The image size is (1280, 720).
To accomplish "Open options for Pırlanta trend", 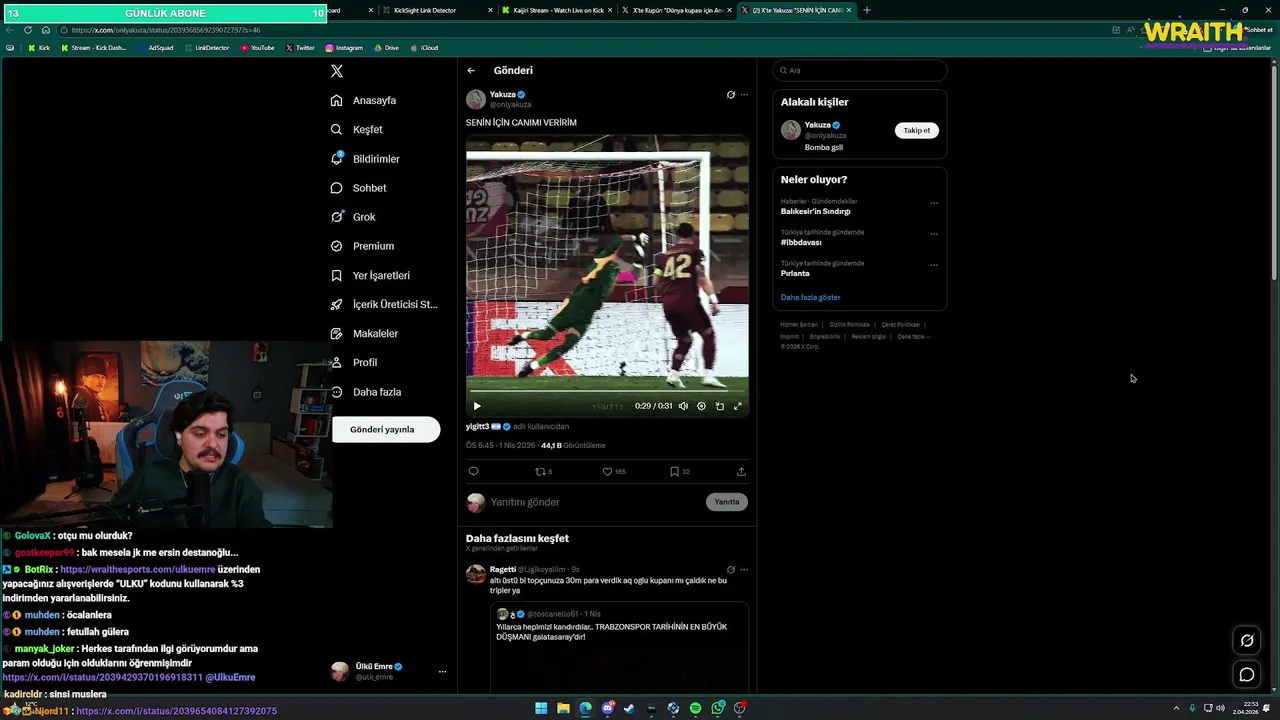I will pyautogui.click(x=934, y=265).
